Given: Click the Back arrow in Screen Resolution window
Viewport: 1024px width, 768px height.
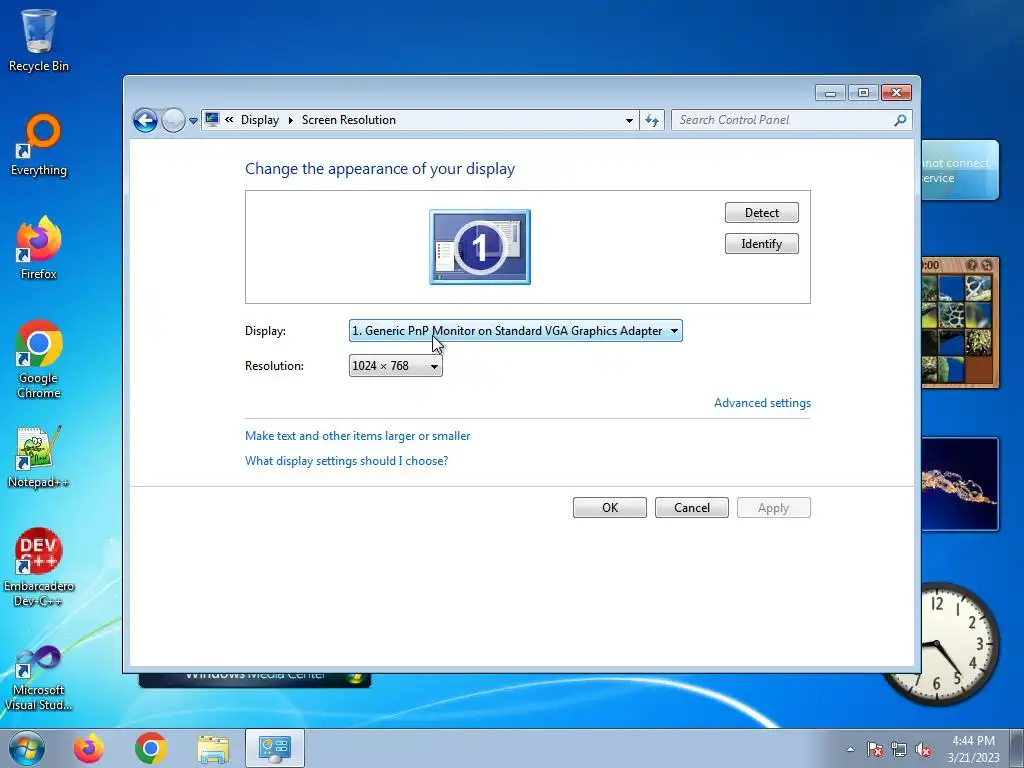Looking at the screenshot, I should tap(145, 120).
